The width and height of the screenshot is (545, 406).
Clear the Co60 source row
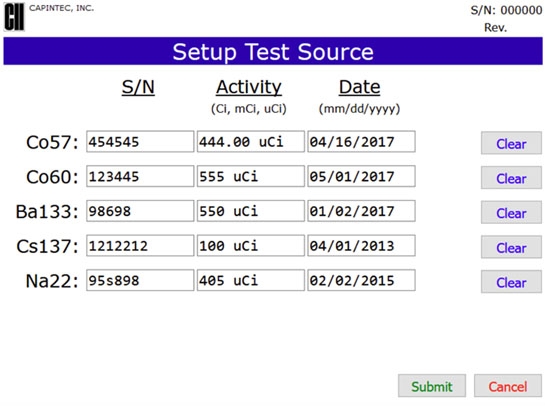tap(511, 178)
